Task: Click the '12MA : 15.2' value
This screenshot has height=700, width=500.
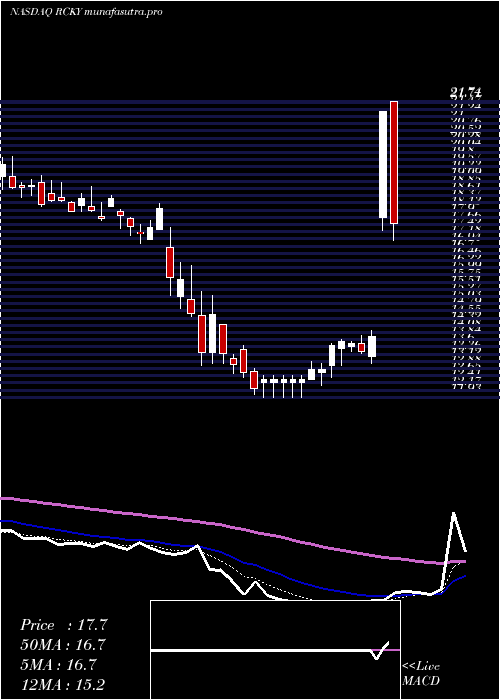Action: [x=63, y=684]
